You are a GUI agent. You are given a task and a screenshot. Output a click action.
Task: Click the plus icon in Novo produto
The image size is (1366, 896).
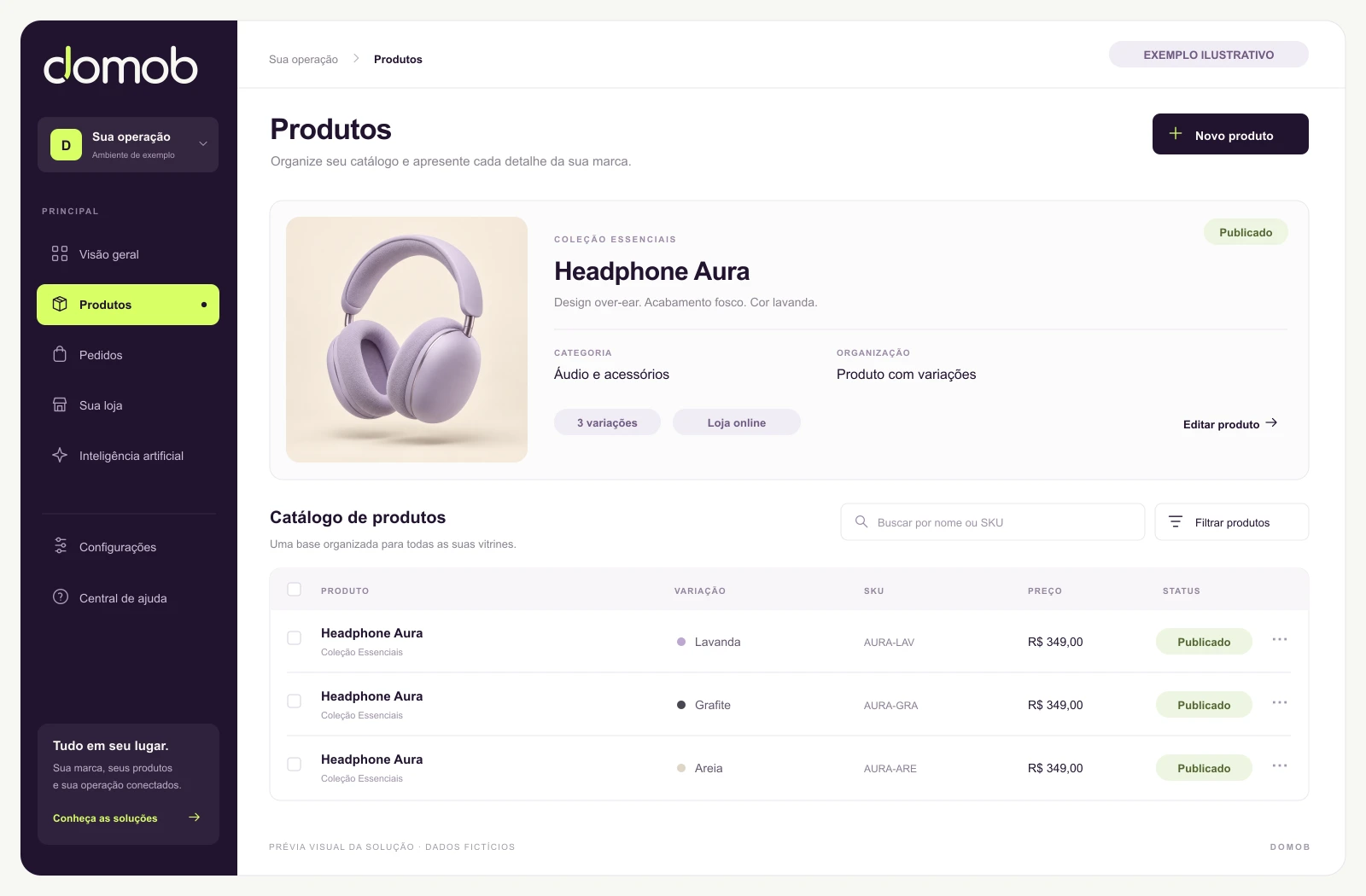(x=1176, y=133)
